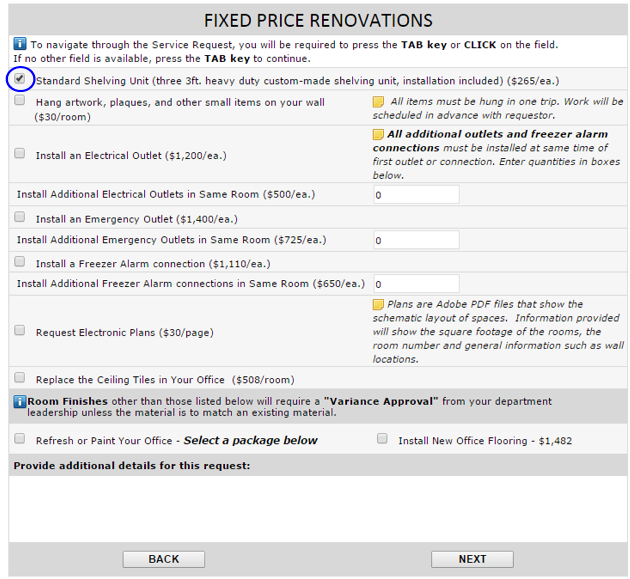Tick Refresh or Paint Your Office checkbox
630x579 pixels.
20,439
